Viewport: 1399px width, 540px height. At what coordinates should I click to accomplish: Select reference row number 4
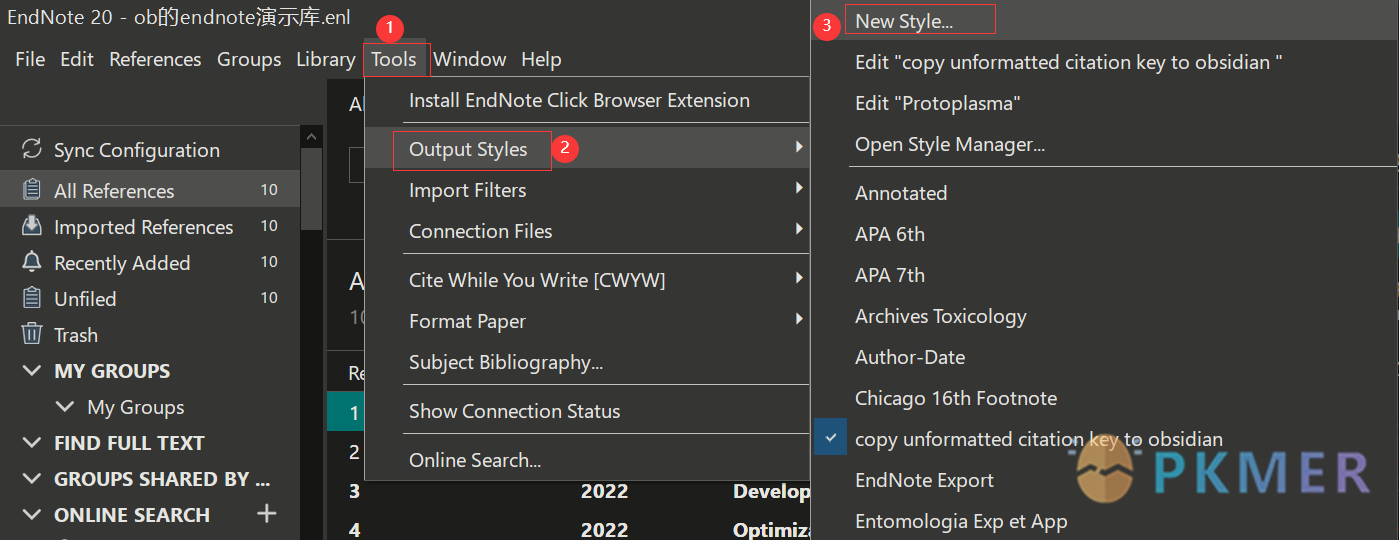353,528
